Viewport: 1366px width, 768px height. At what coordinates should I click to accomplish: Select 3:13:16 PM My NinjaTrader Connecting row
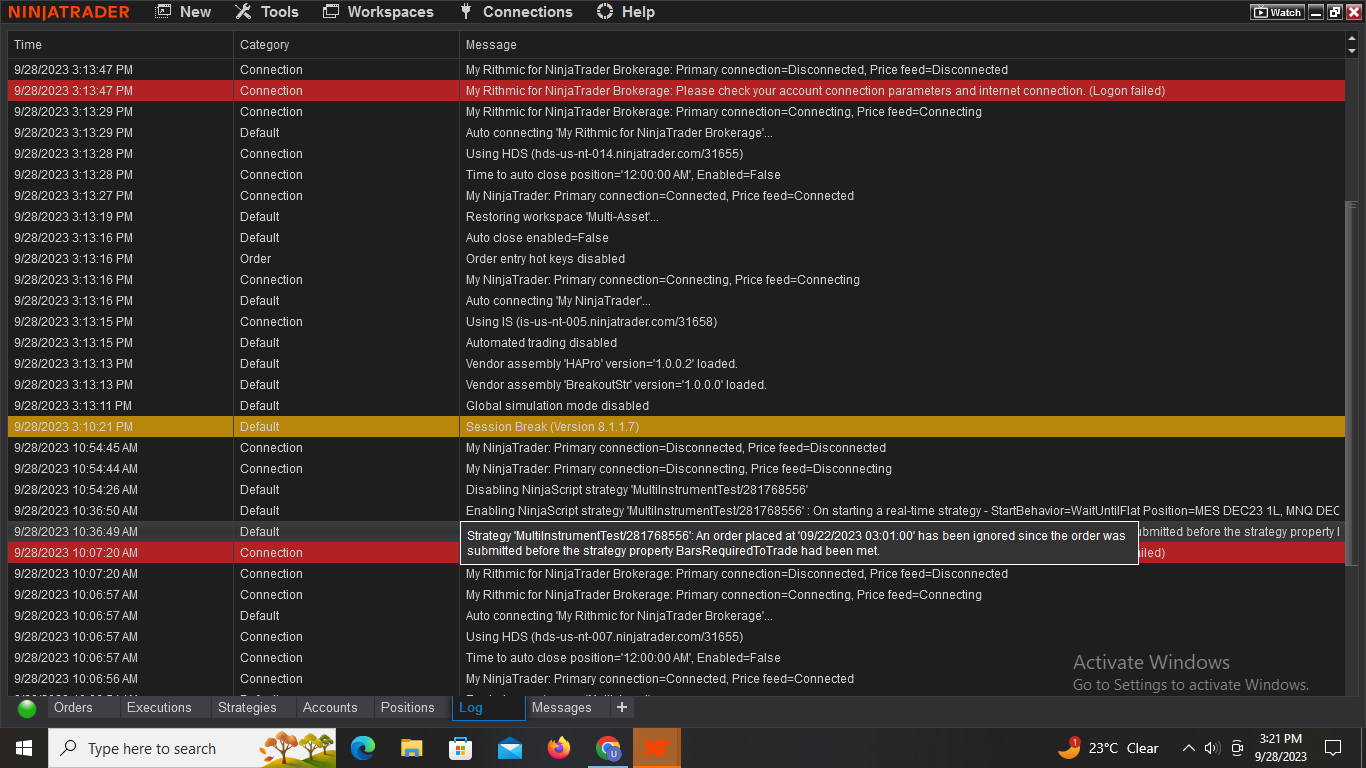(676, 280)
